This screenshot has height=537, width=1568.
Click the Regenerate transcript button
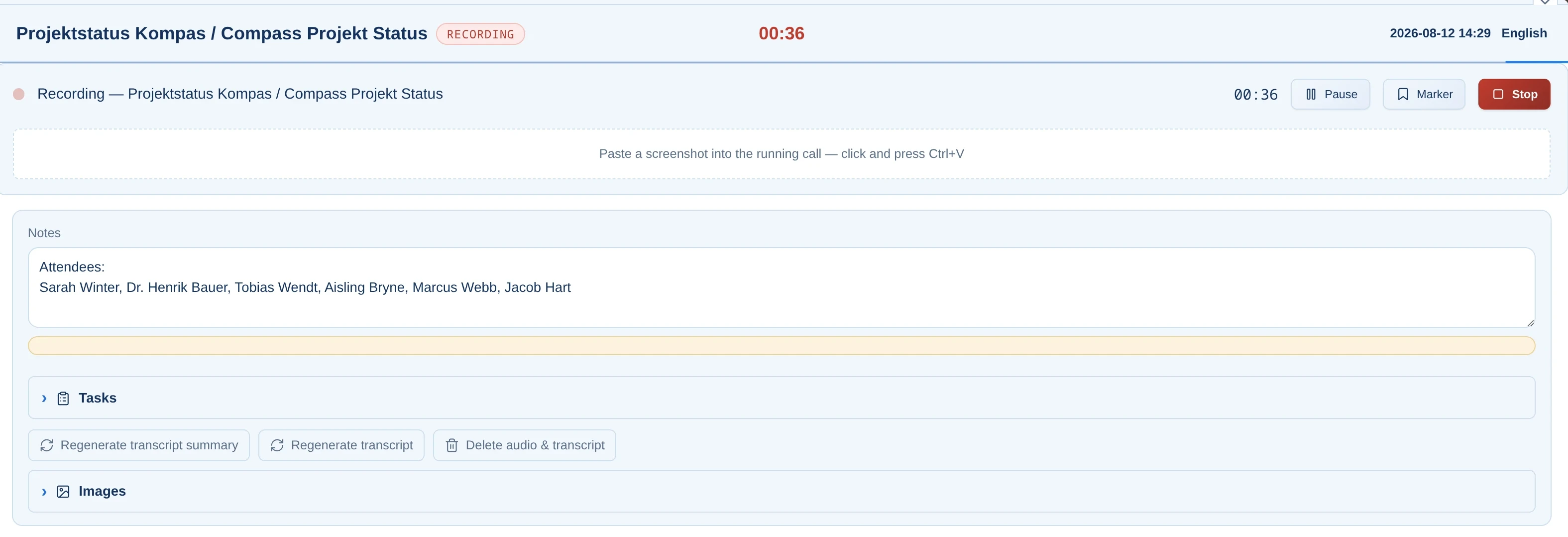click(x=341, y=446)
